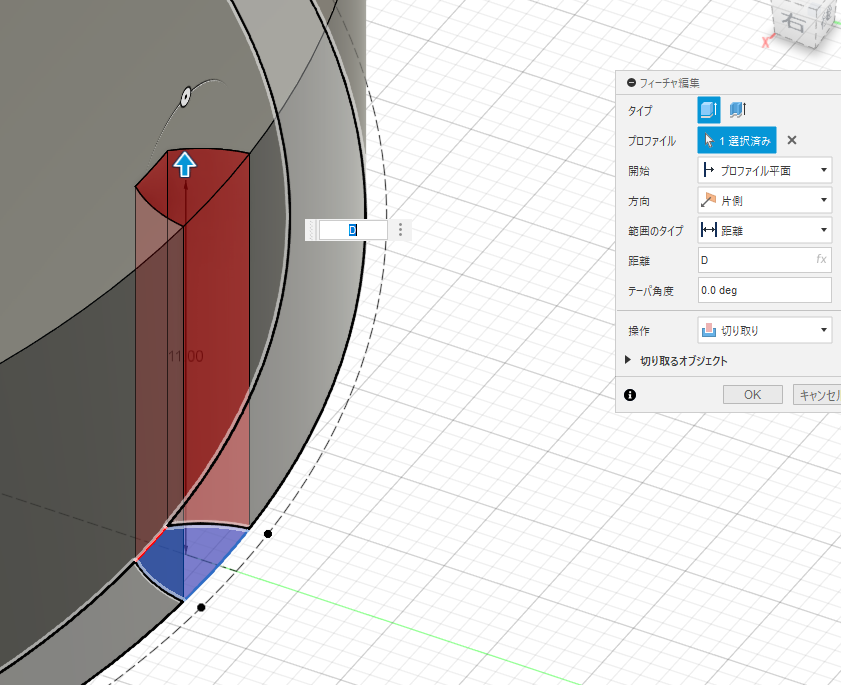The width and height of the screenshot is (841, 685).
Task: Click the taper angle rotation manipulator handle
Action: 185,97
